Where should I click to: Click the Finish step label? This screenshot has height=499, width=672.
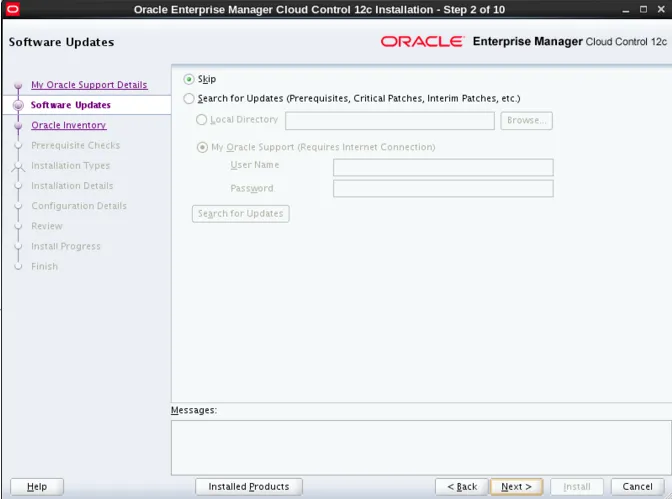pos(44,266)
